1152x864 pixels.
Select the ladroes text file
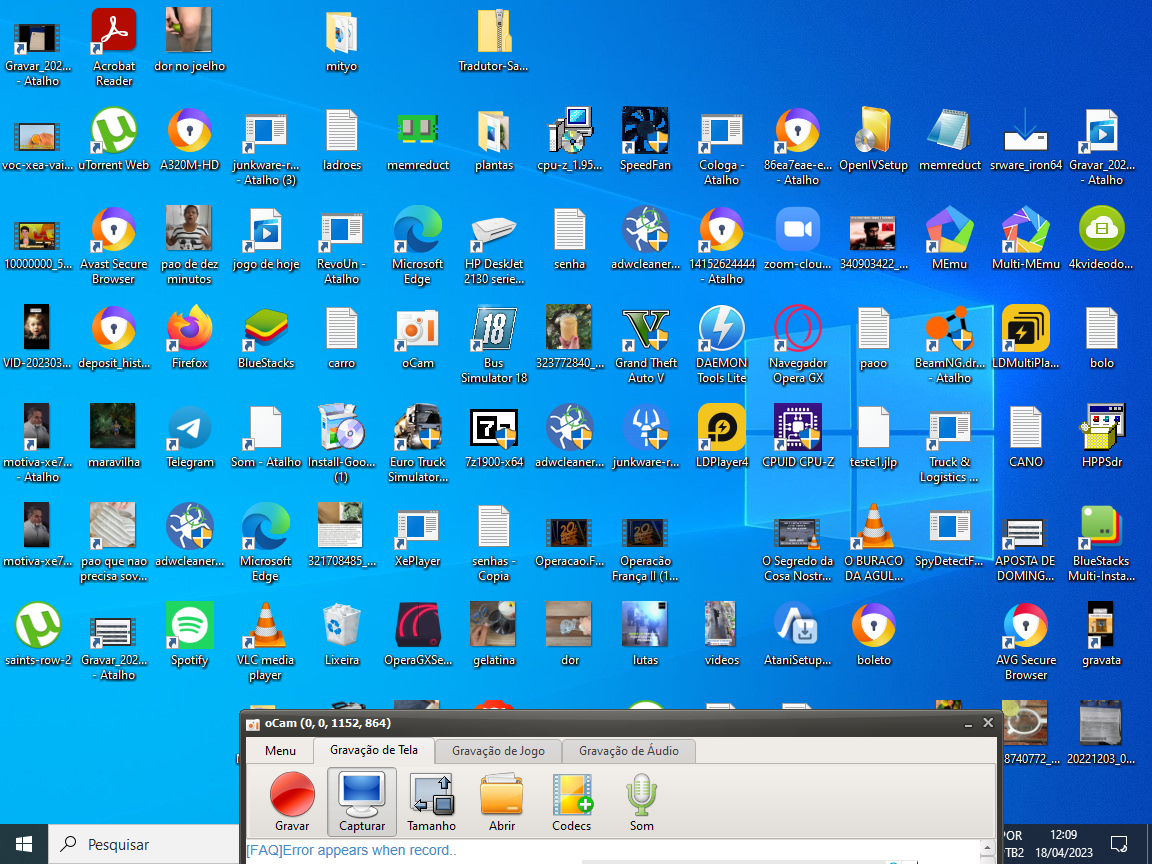[x=342, y=140]
